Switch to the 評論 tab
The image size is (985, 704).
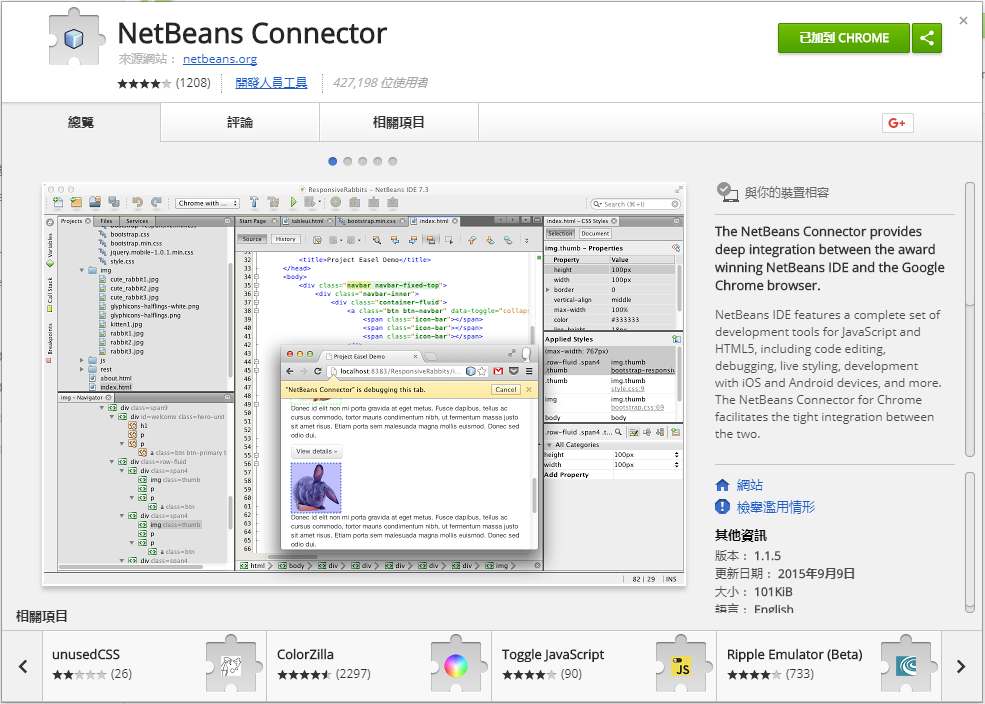pos(238,122)
